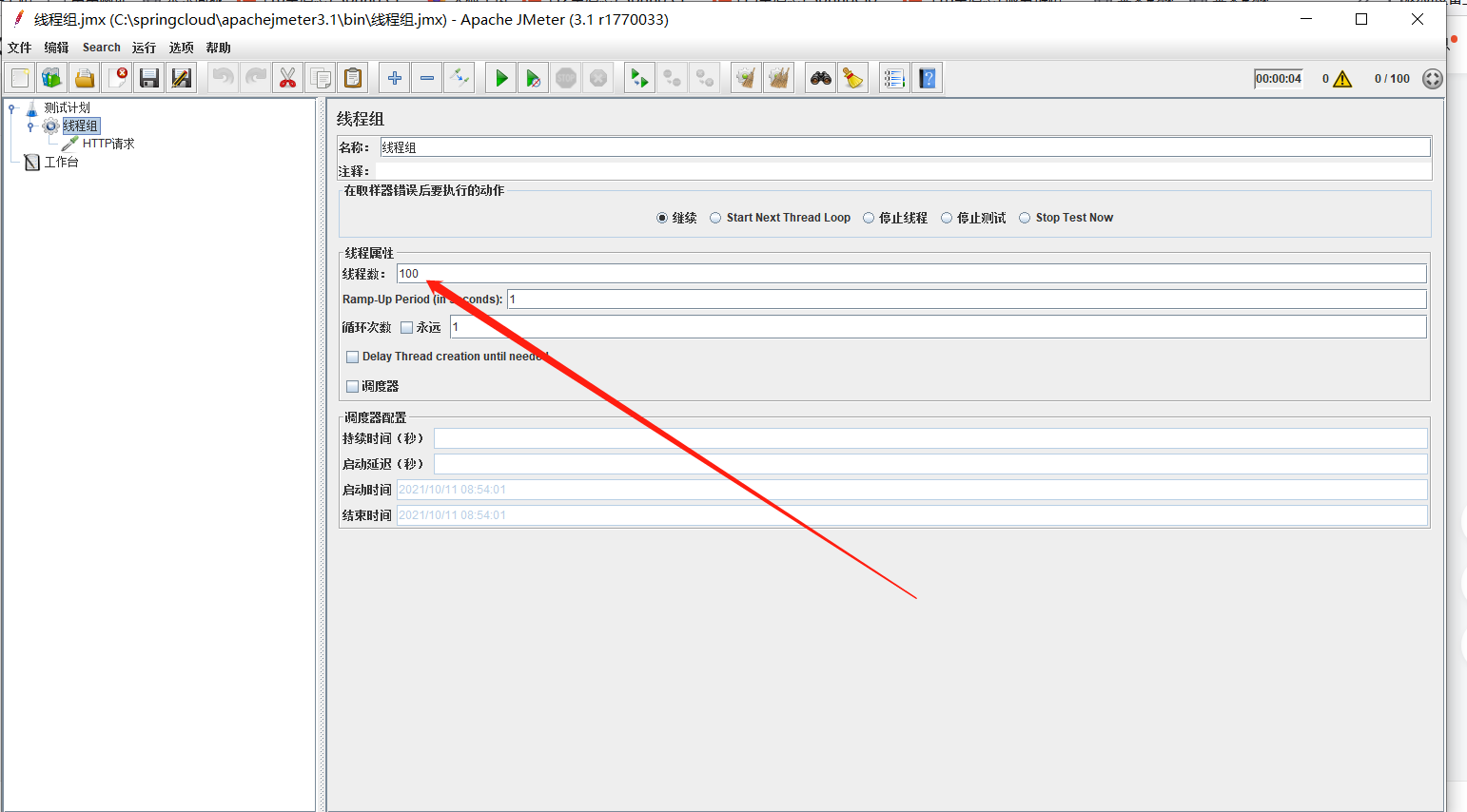Click the 注释 comment field
Viewport: 1467px width, 812px height.
[903, 171]
